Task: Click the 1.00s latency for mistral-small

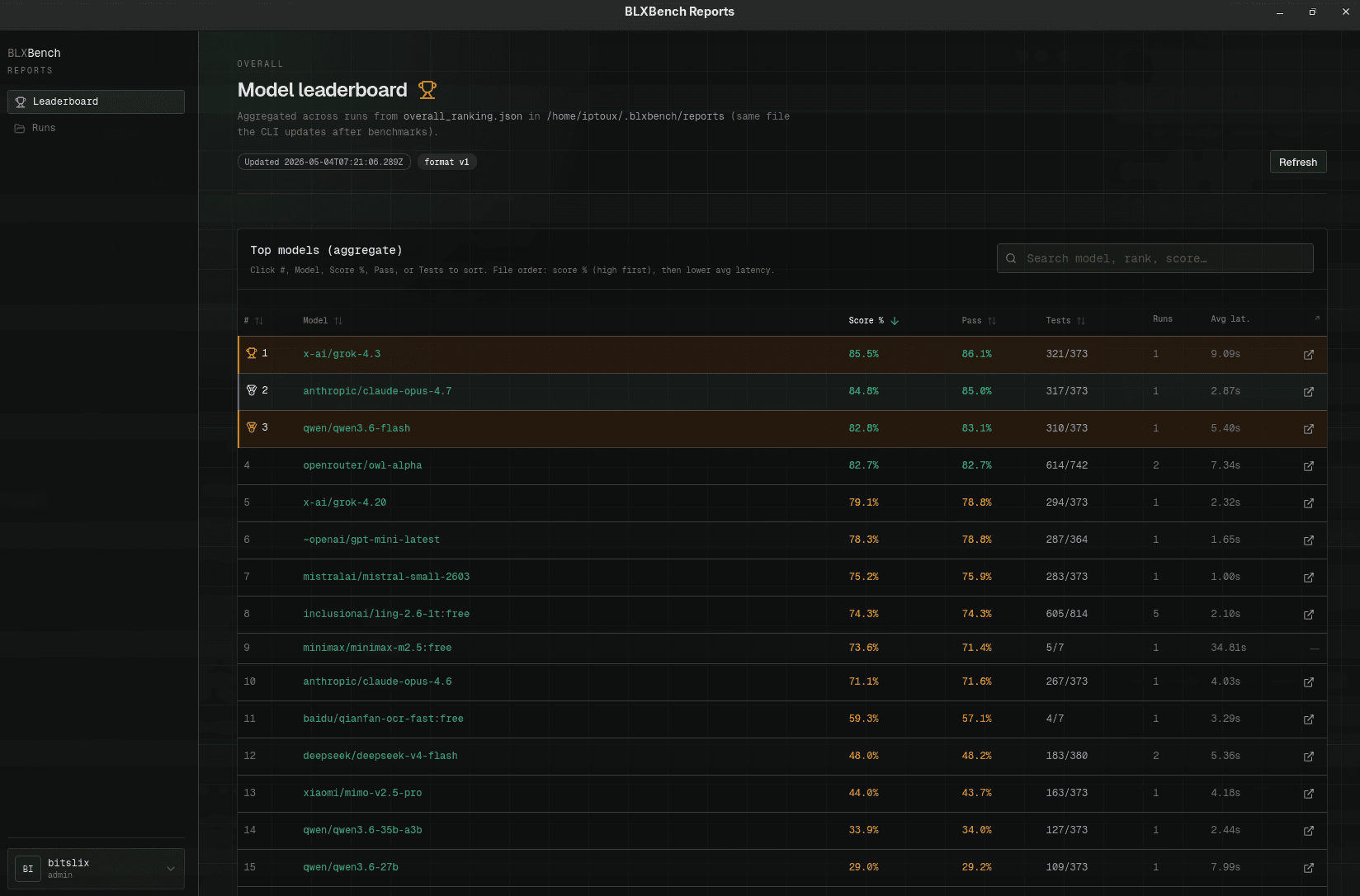Action: tap(1225, 577)
